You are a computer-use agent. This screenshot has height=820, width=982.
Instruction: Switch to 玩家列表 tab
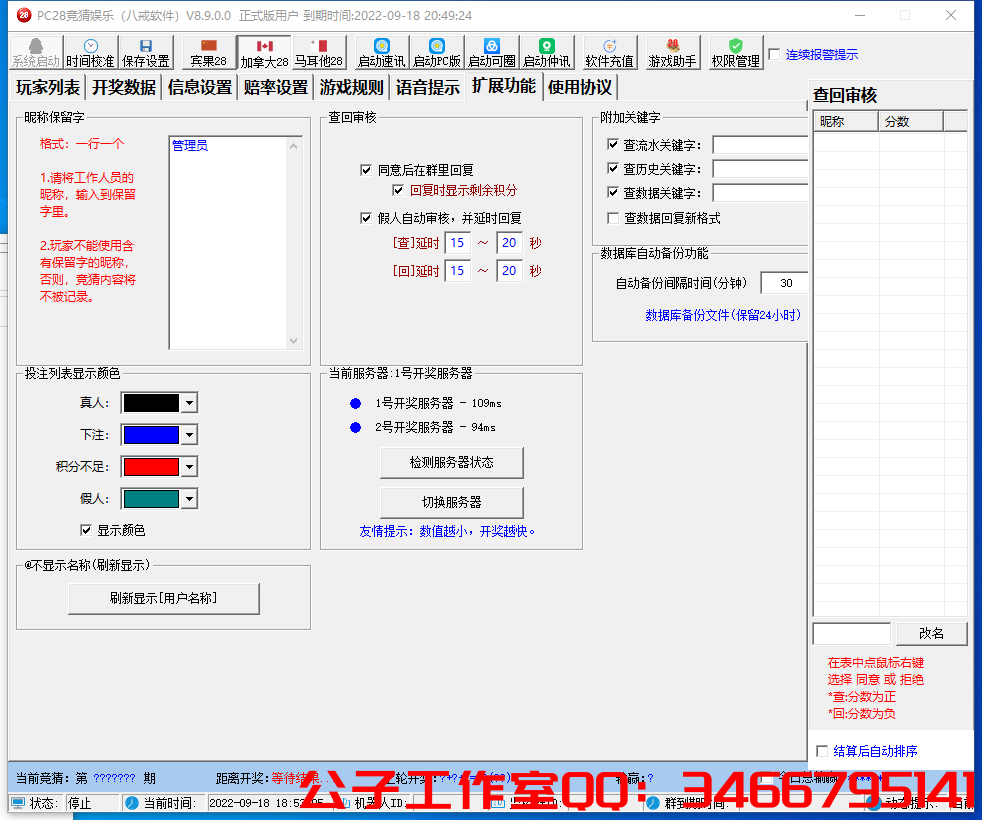pos(48,87)
